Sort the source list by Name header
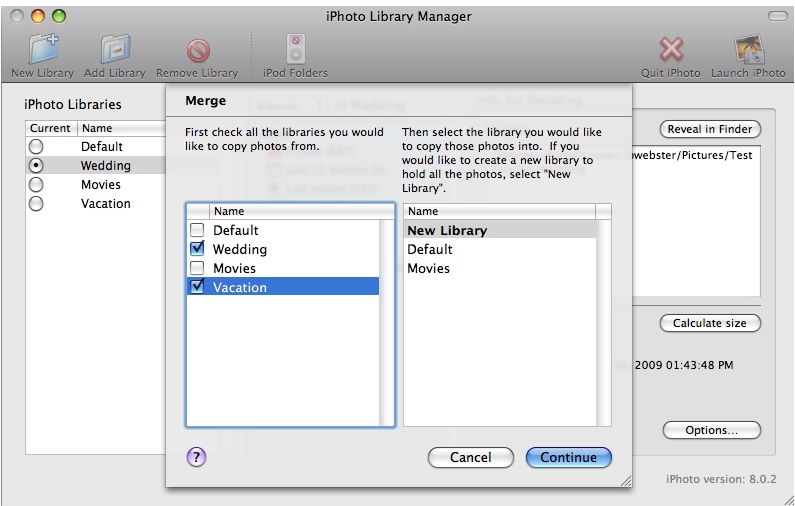 click(x=290, y=211)
